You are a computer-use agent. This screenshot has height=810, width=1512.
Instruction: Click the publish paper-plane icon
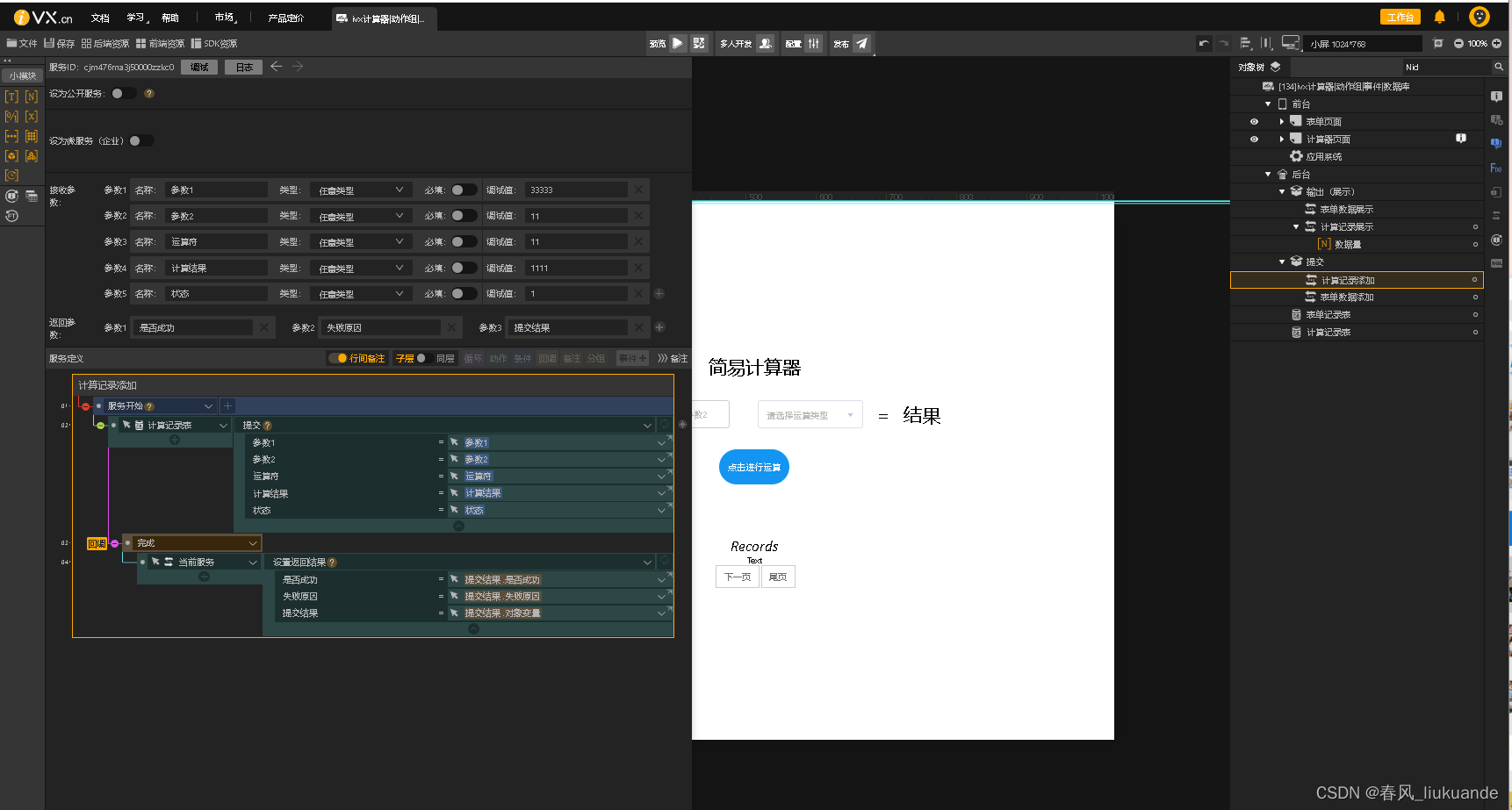click(x=862, y=43)
